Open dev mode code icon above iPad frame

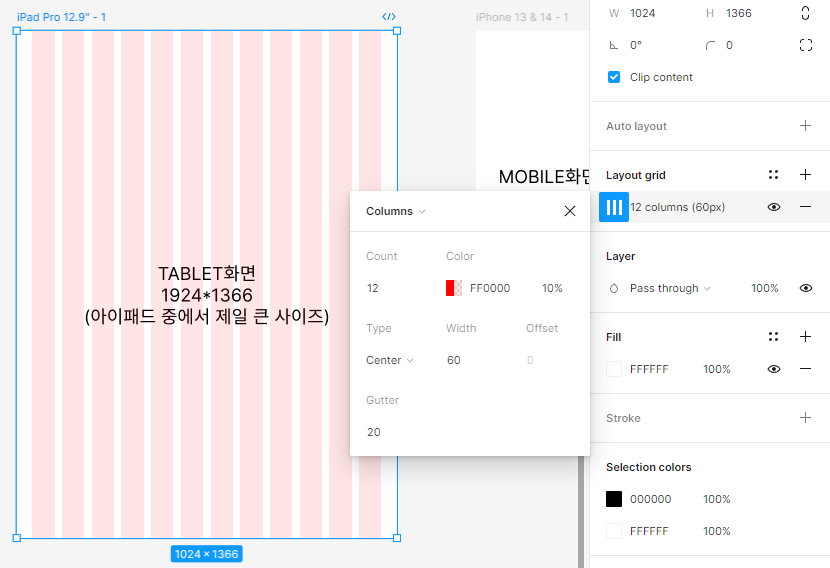point(389,16)
